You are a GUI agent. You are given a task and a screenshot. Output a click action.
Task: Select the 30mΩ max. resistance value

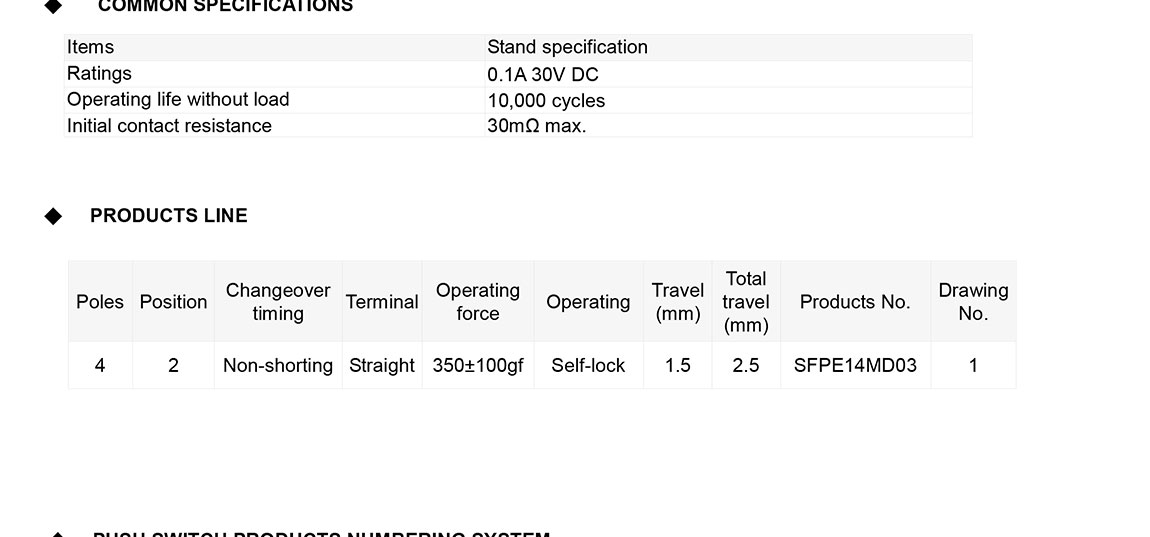click(537, 126)
